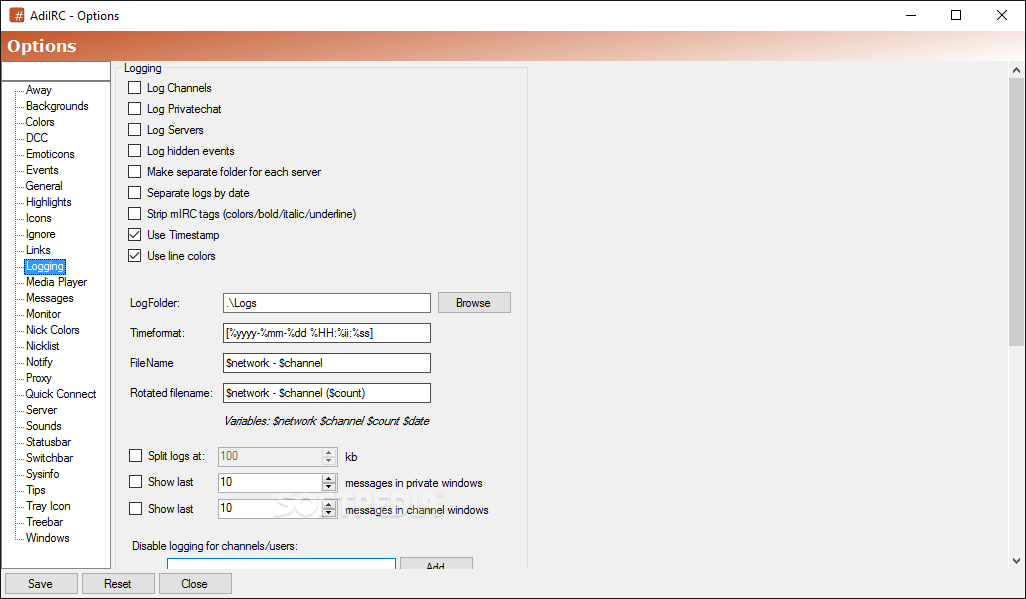Click the scroll down arrow of options panel
Viewport: 1026px width, 599px height.
click(x=1016, y=561)
